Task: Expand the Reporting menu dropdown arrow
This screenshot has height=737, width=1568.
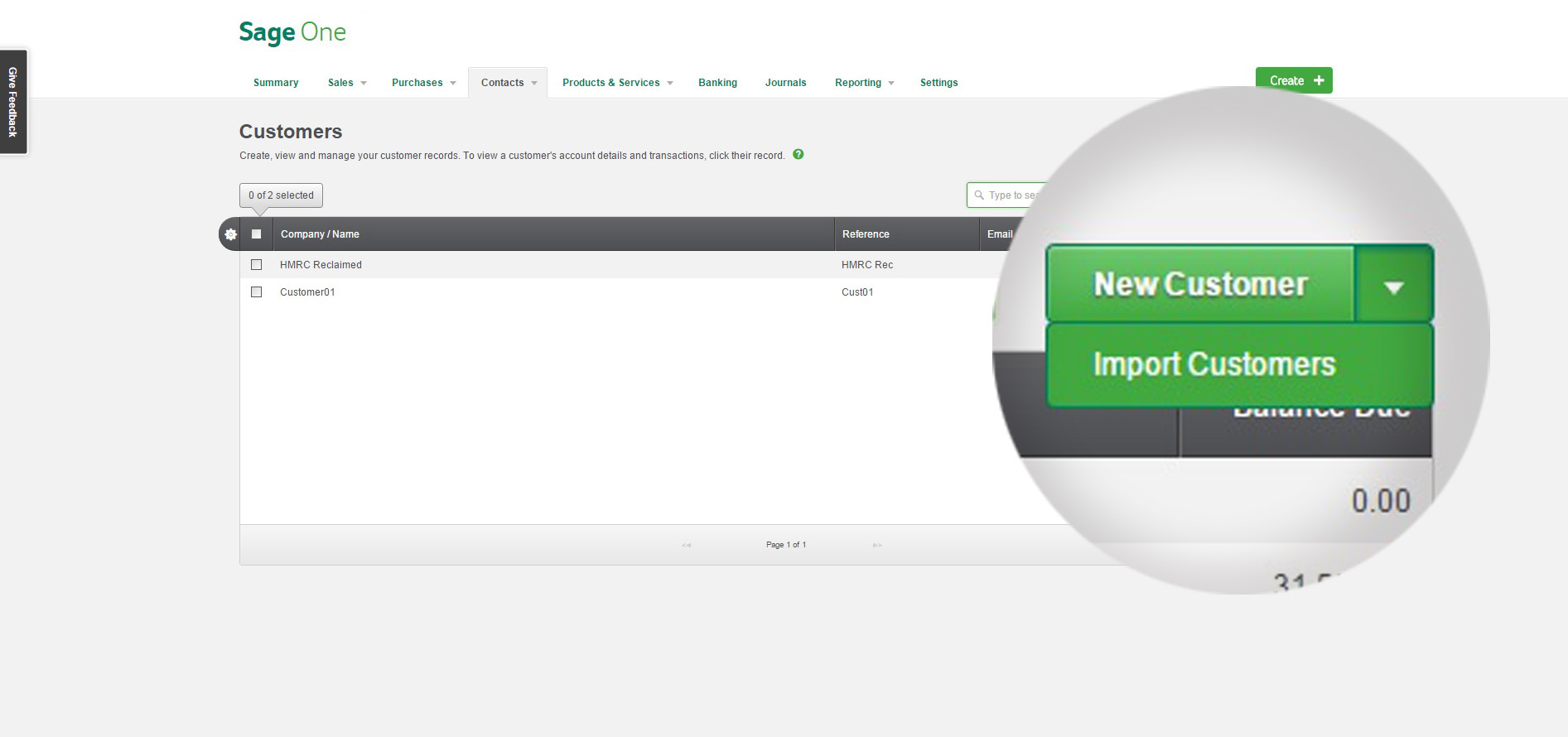Action: coord(891,83)
